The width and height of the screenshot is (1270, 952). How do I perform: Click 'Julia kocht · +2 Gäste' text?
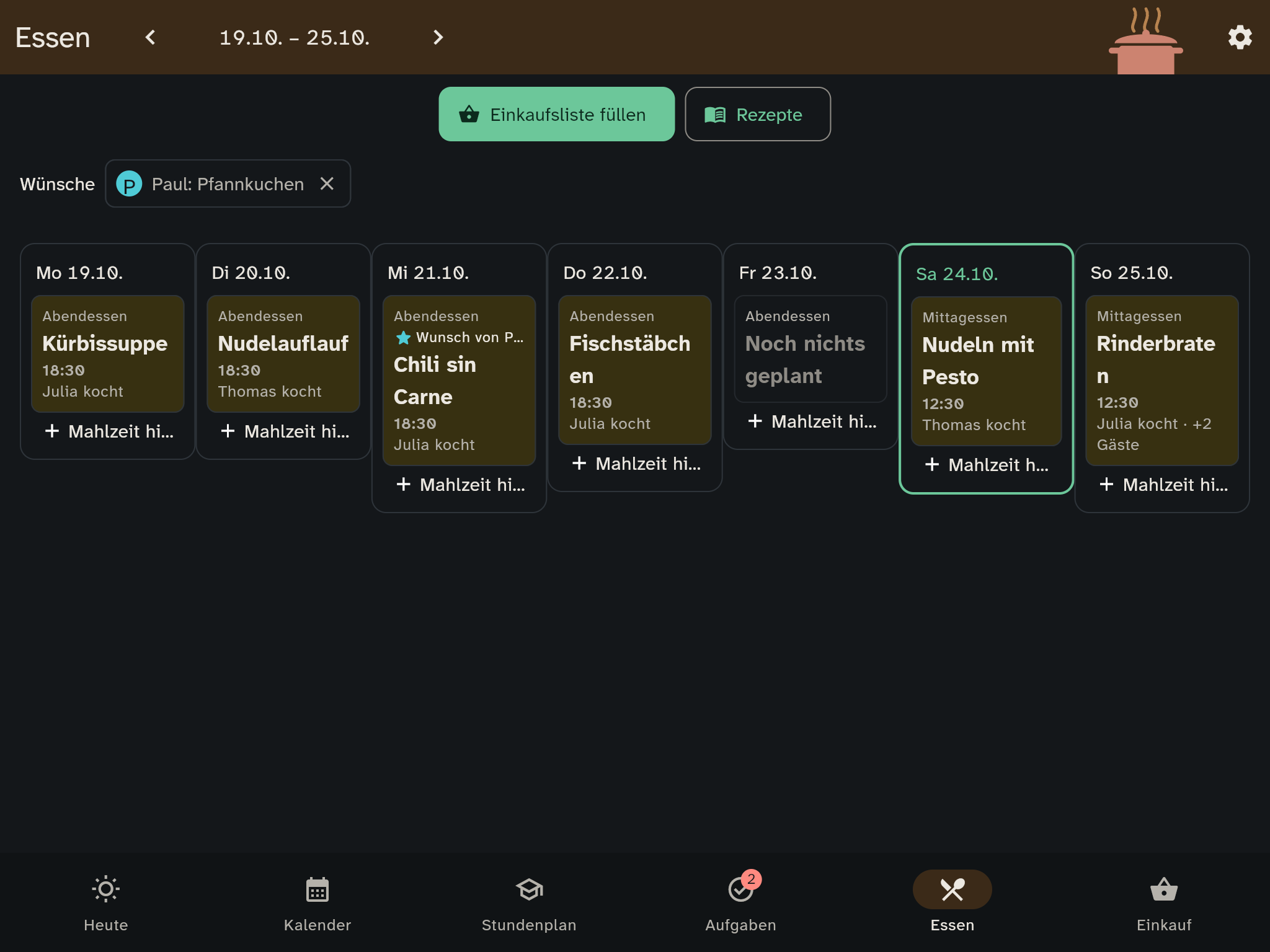coord(1154,434)
